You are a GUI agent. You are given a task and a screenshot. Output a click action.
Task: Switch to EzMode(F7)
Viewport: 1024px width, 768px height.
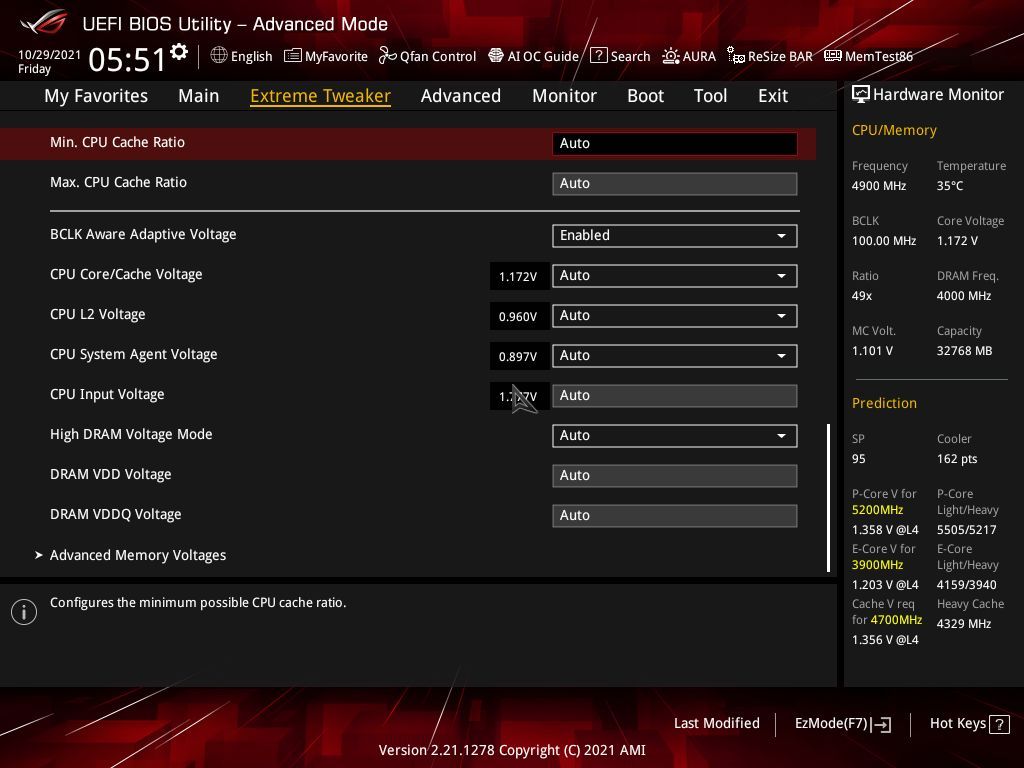click(842, 724)
